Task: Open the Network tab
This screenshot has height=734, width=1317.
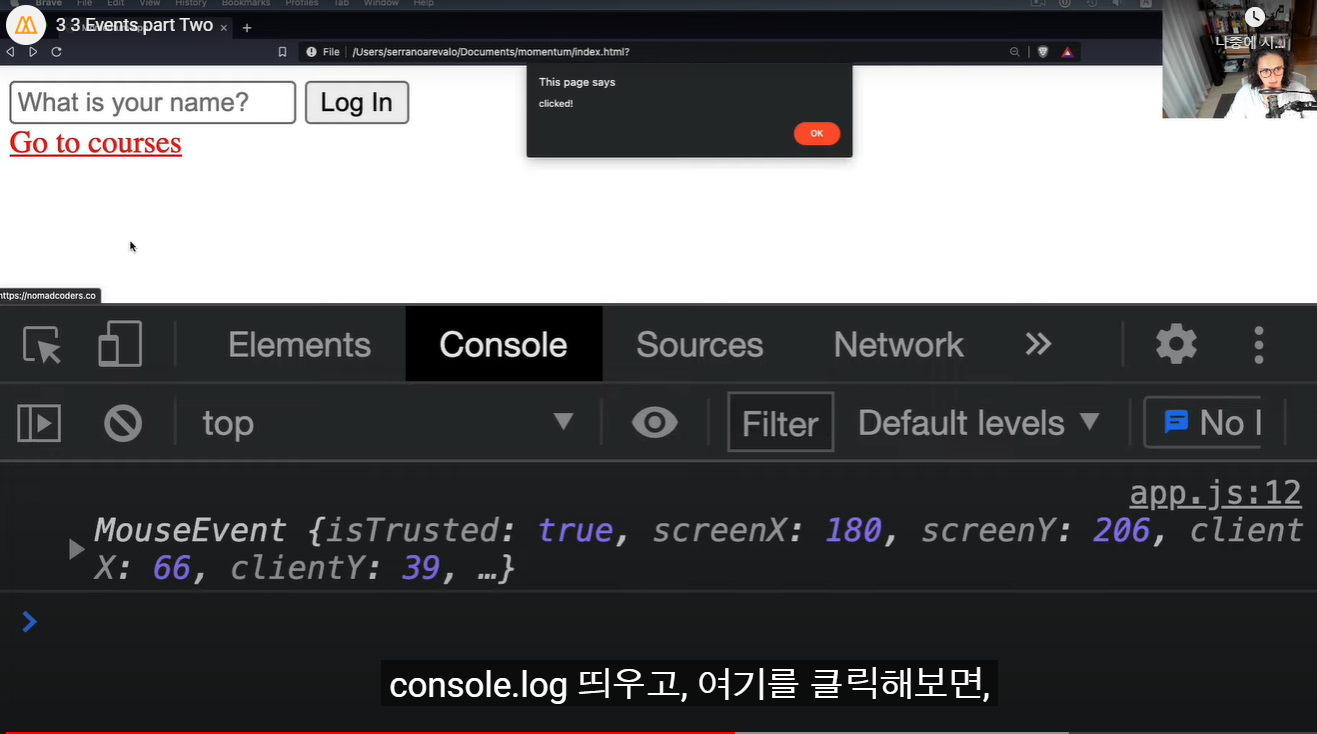Action: coord(898,345)
